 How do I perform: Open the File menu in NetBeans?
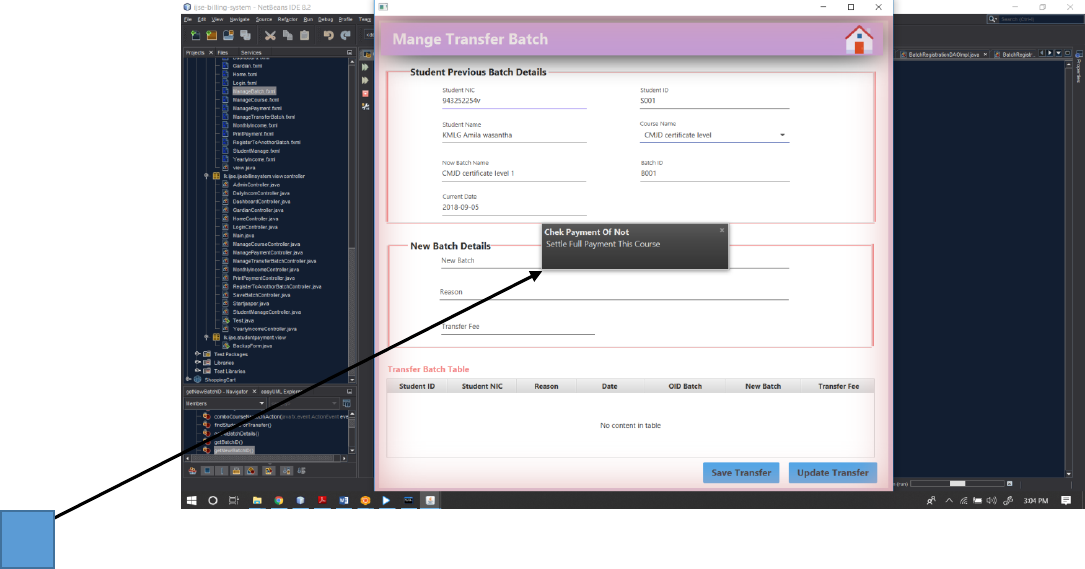pyautogui.click(x=188, y=19)
